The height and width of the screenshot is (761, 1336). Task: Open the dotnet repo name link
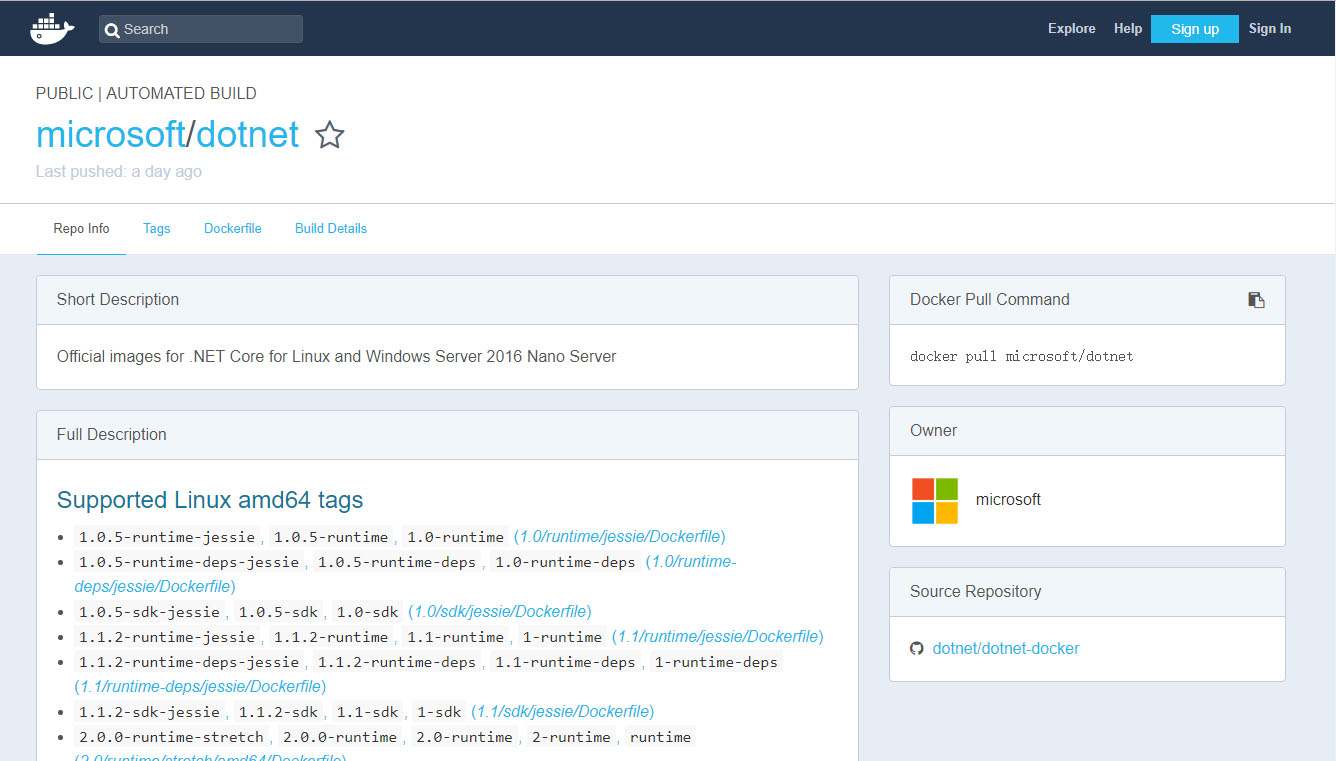(247, 134)
